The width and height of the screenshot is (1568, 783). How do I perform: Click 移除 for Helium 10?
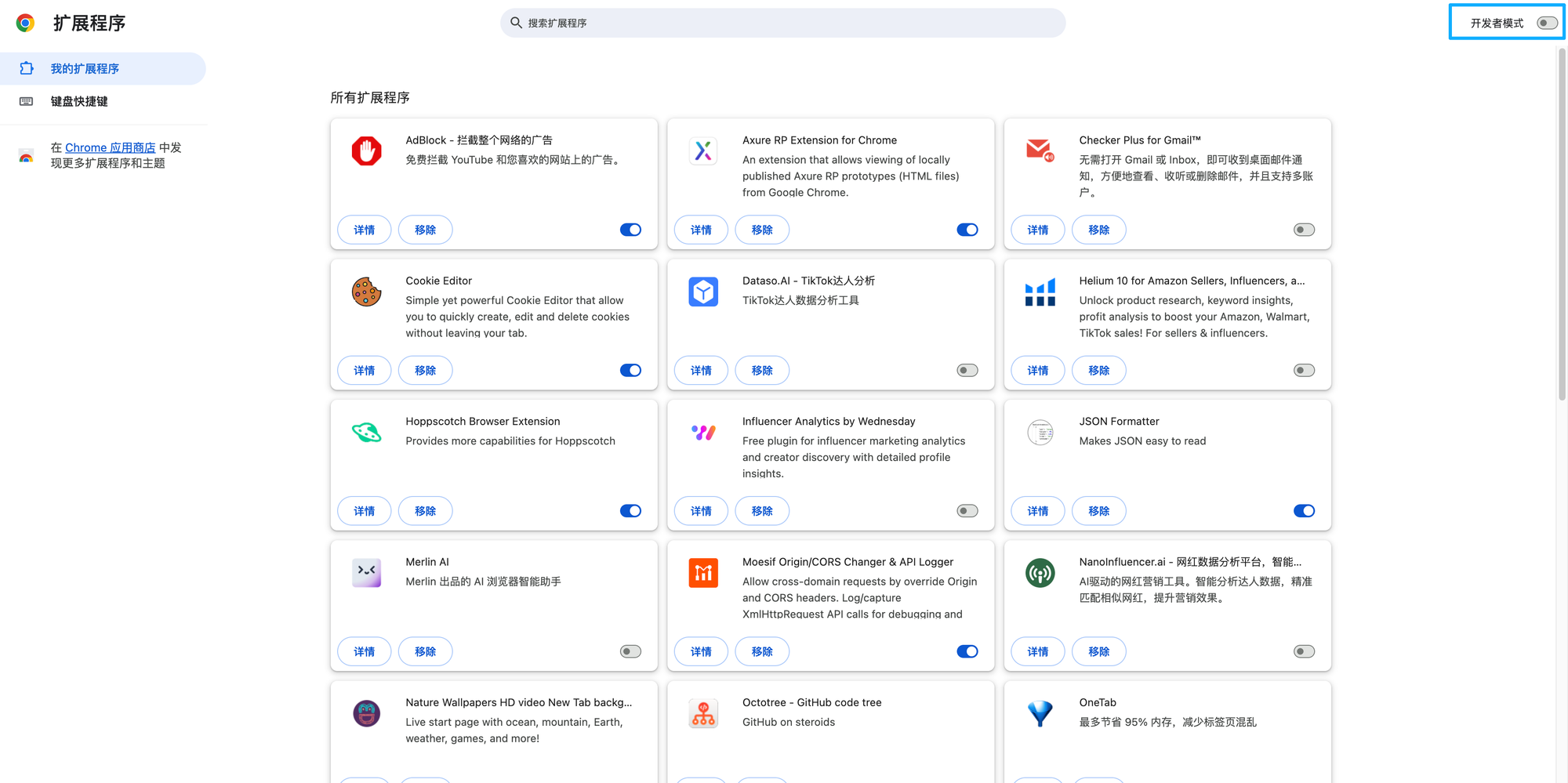point(1099,370)
